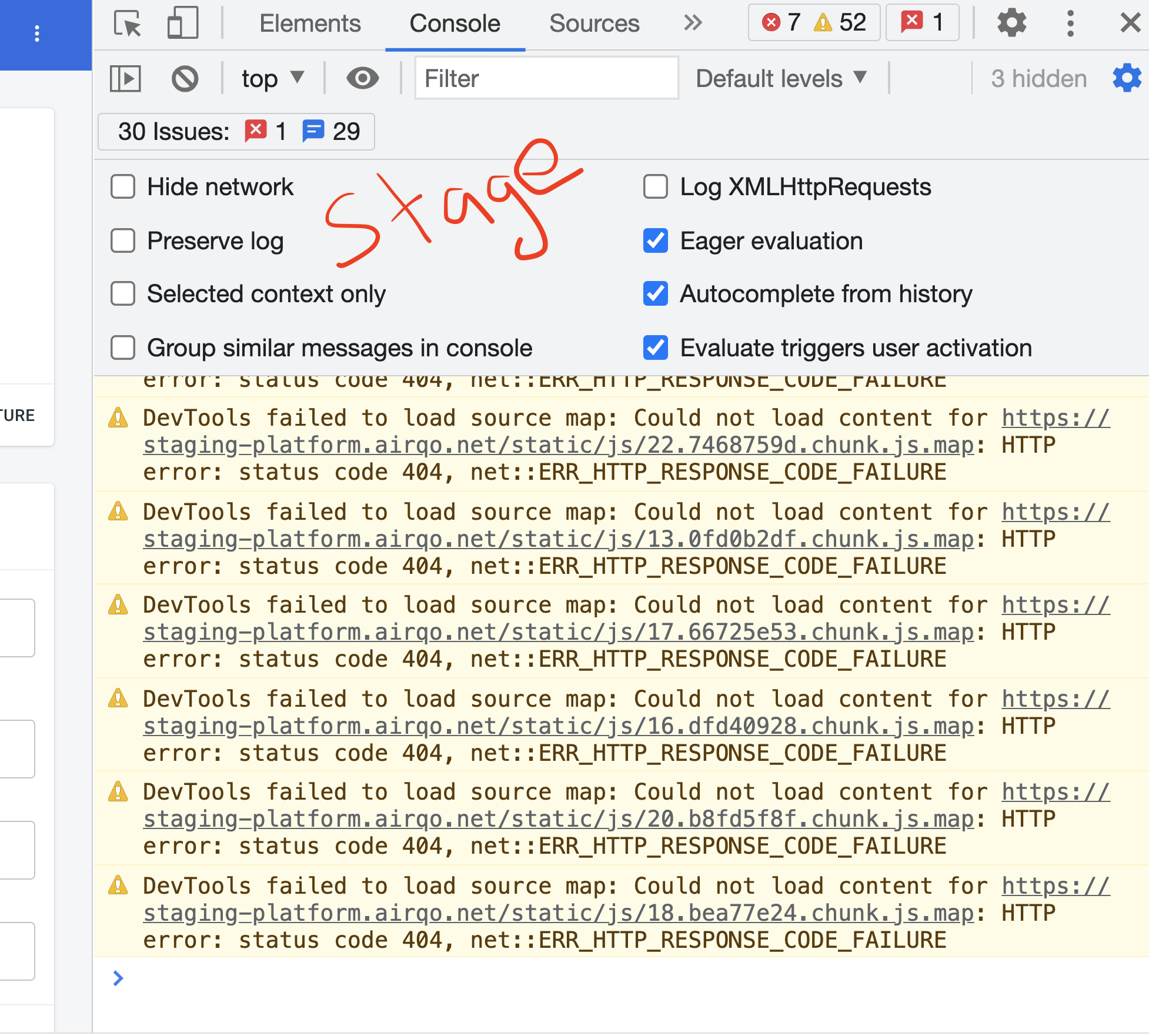Close console settings via blue gear icon
This screenshot has height=1036, width=1149.
pos(1126,78)
